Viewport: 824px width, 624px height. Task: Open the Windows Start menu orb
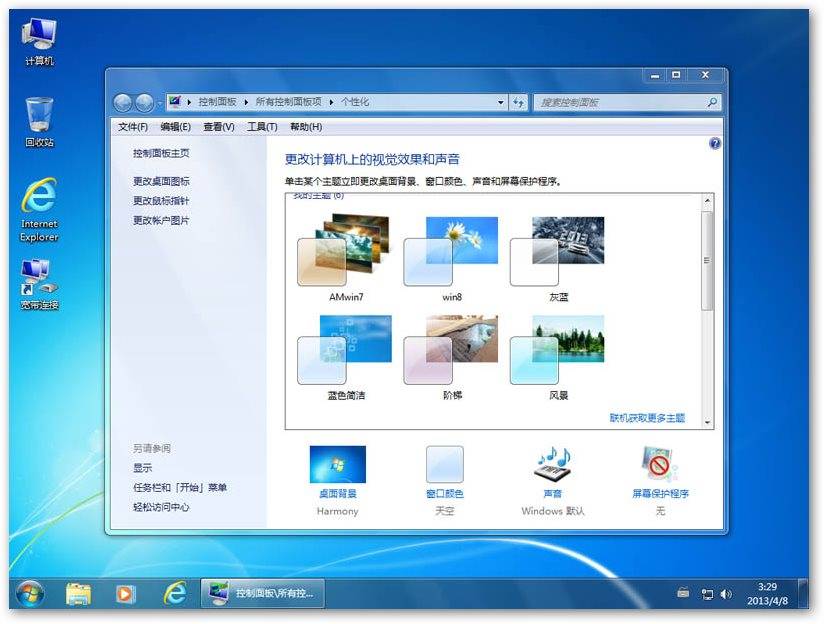coord(30,594)
